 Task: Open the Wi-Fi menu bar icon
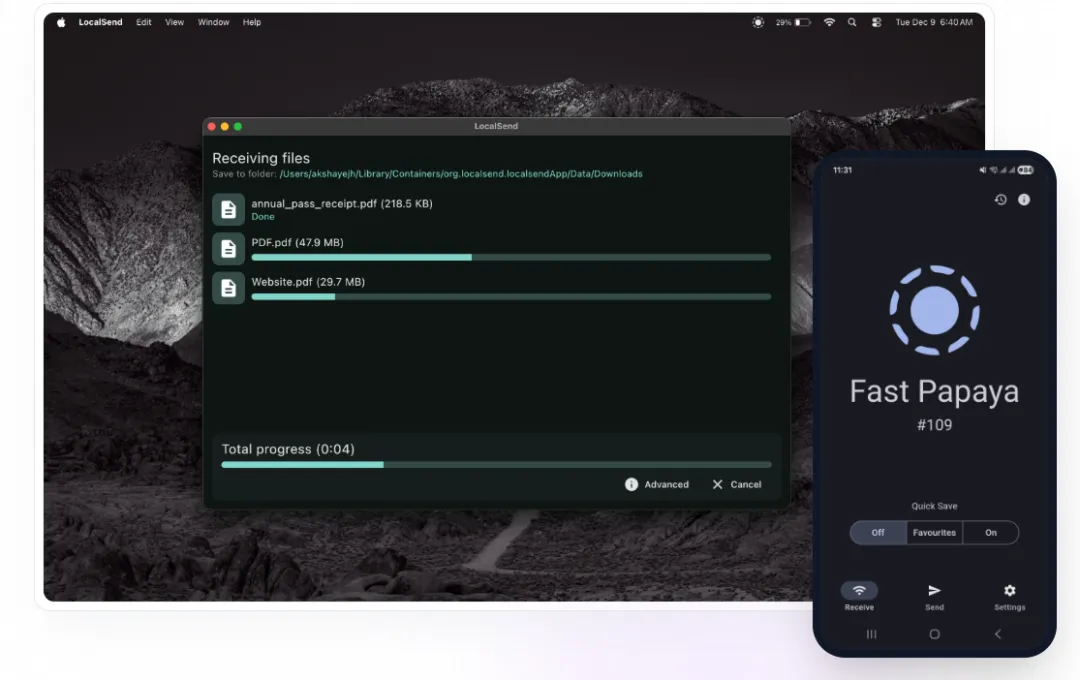[x=829, y=22]
